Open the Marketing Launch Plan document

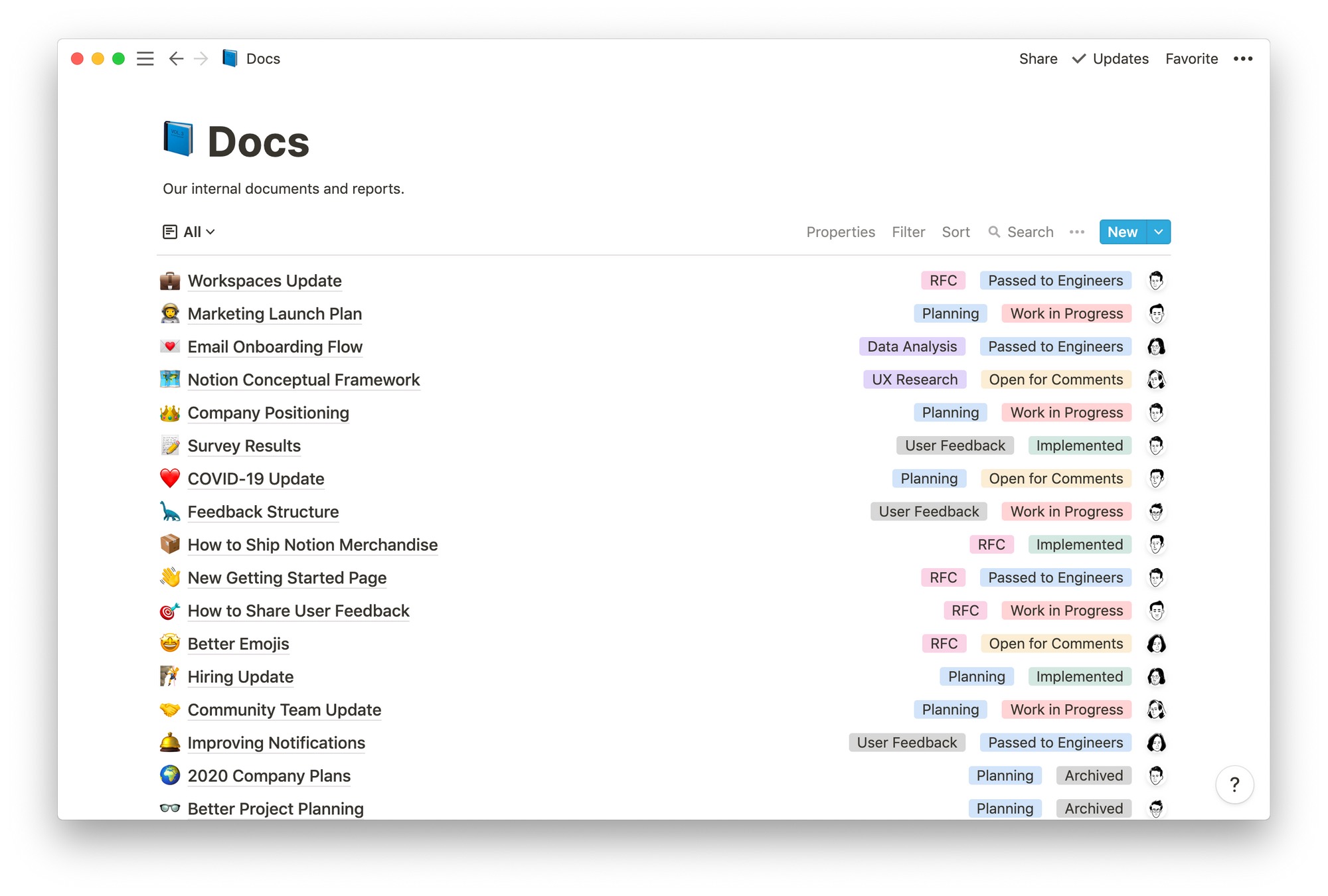tap(274, 313)
